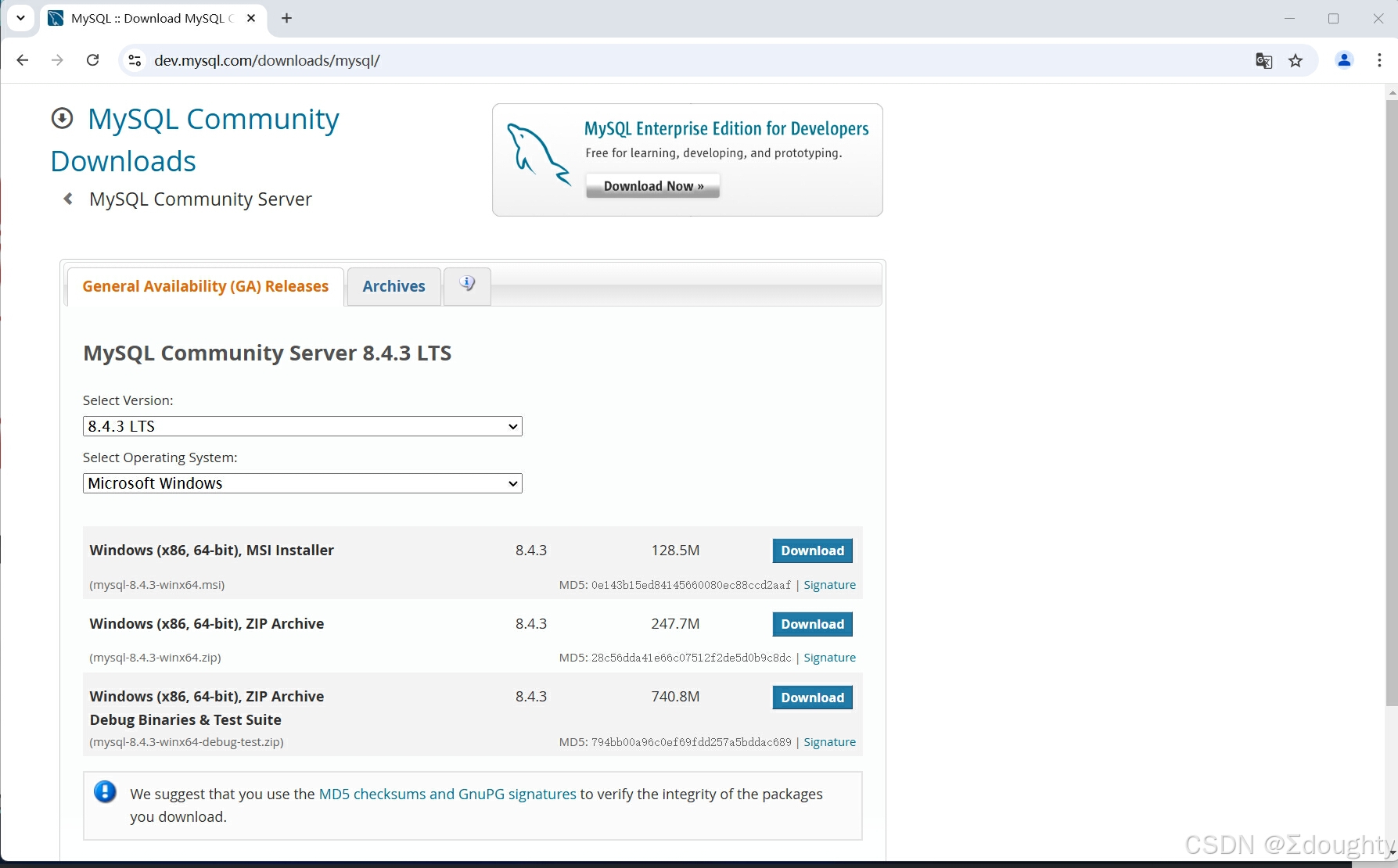Switch to the Archives tab
The width and height of the screenshot is (1398, 868).
coord(394,286)
